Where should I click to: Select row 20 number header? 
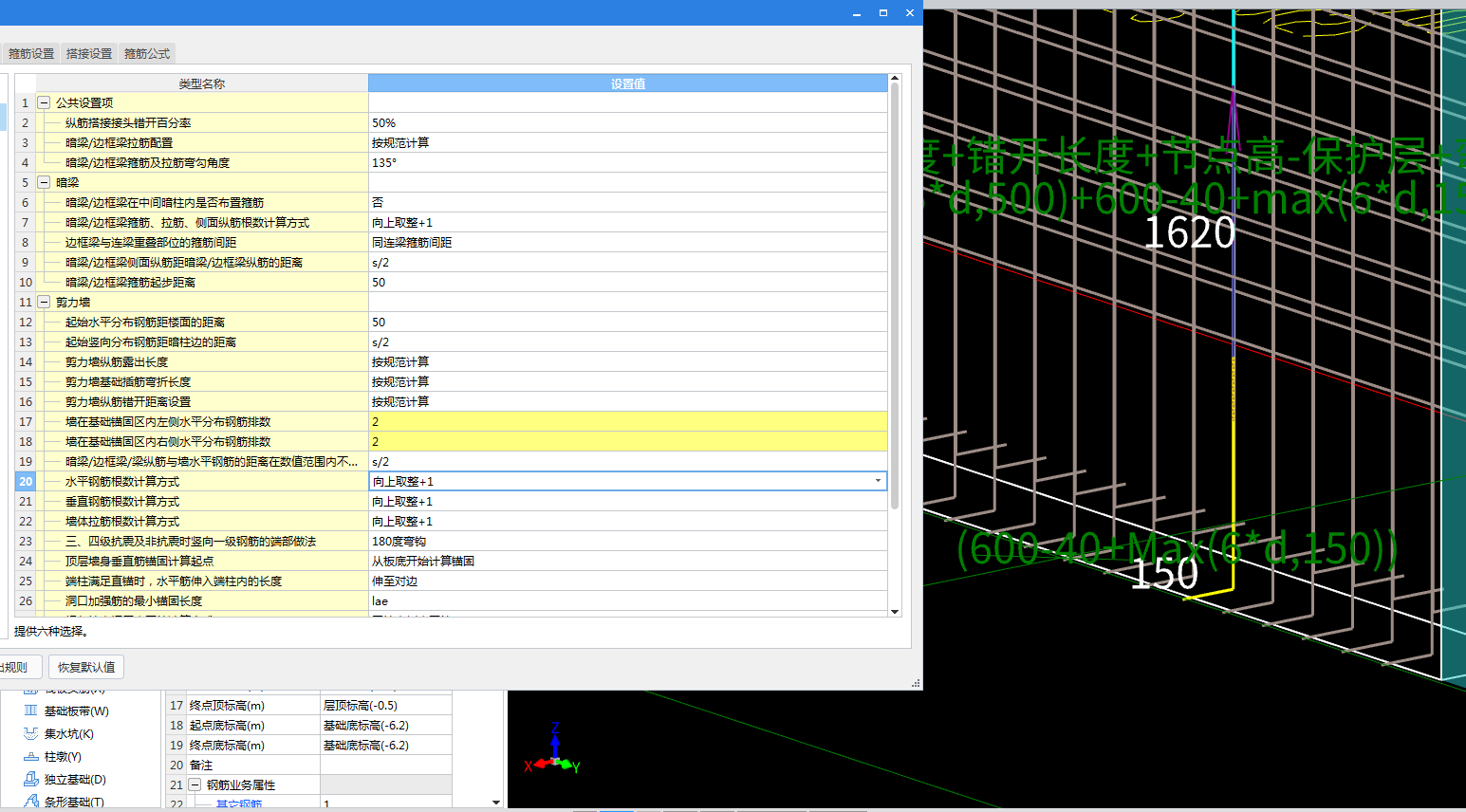click(26, 481)
